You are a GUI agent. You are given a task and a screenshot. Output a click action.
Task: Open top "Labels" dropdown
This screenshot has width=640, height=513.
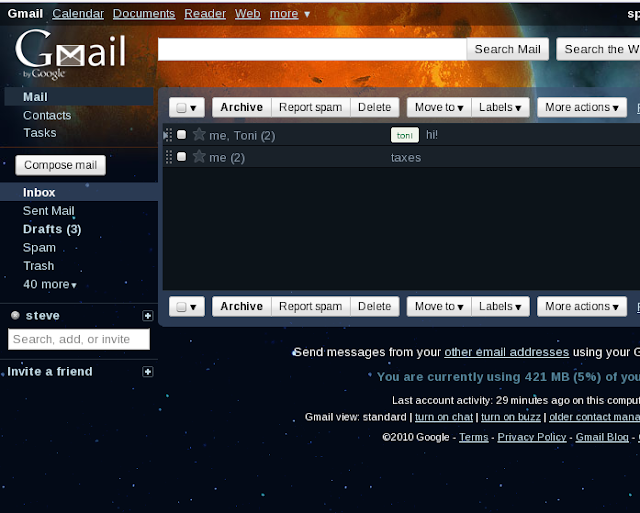click(x=500, y=107)
